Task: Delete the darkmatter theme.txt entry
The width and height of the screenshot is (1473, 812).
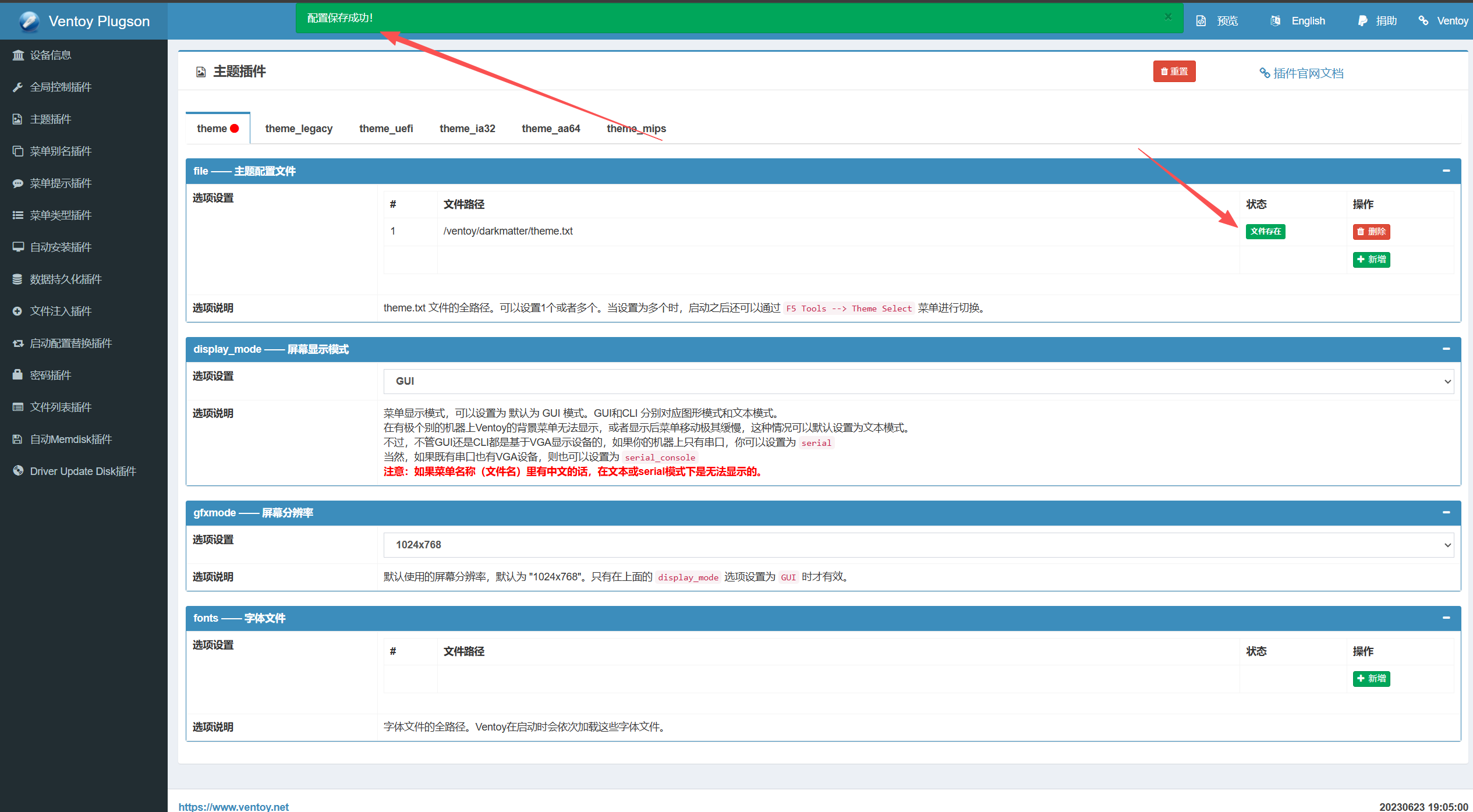Action: 1371,232
